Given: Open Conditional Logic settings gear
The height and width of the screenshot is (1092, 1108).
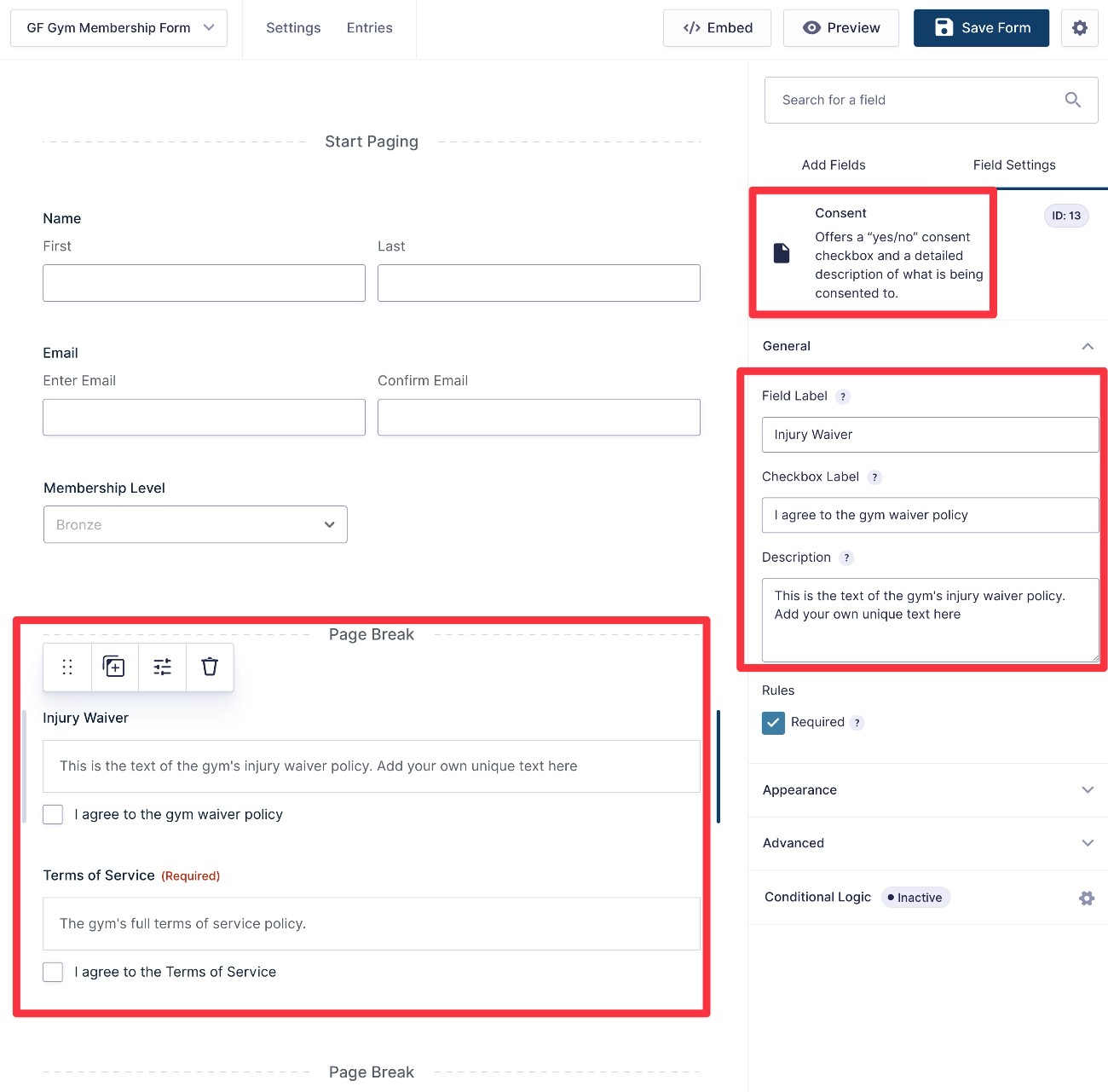Looking at the screenshot, I should point(1087,898).
